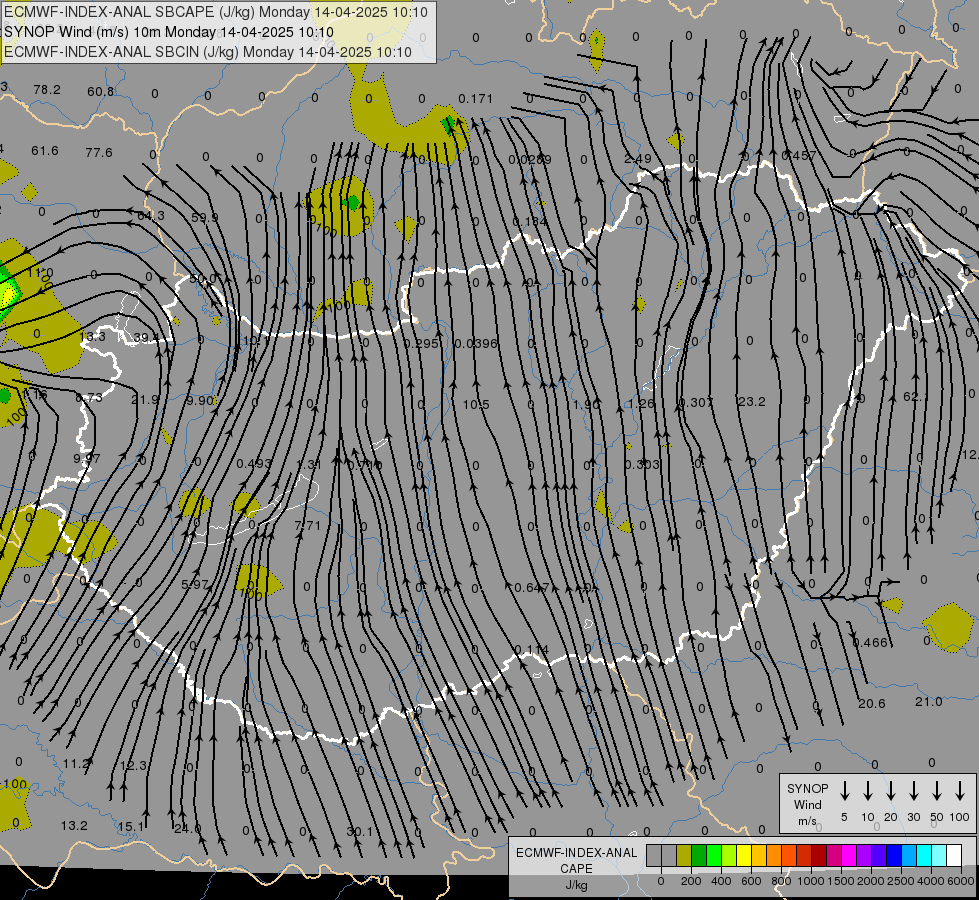Click the 11.2 value on the map
979x900 pixels.
click(x=76, y=764)
